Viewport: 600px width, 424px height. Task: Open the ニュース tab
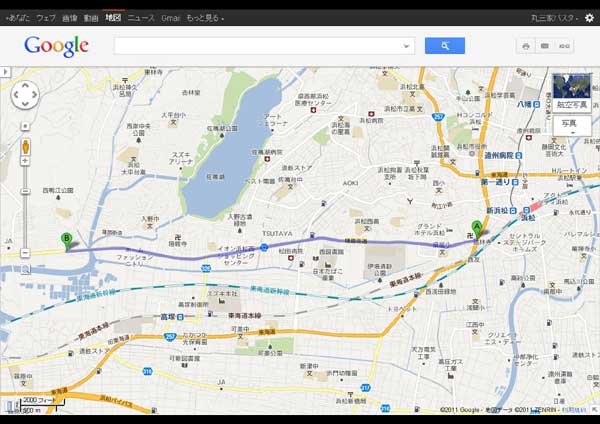click(141, 18)
